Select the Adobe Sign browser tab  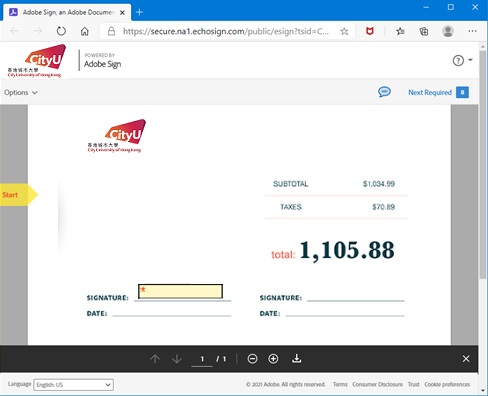(67, 12)
